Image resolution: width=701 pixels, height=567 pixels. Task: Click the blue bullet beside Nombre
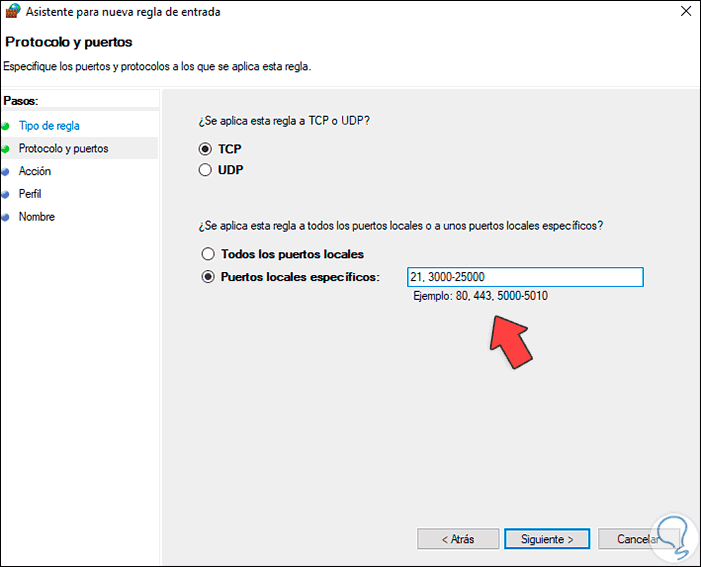click(x=6, y=217)
